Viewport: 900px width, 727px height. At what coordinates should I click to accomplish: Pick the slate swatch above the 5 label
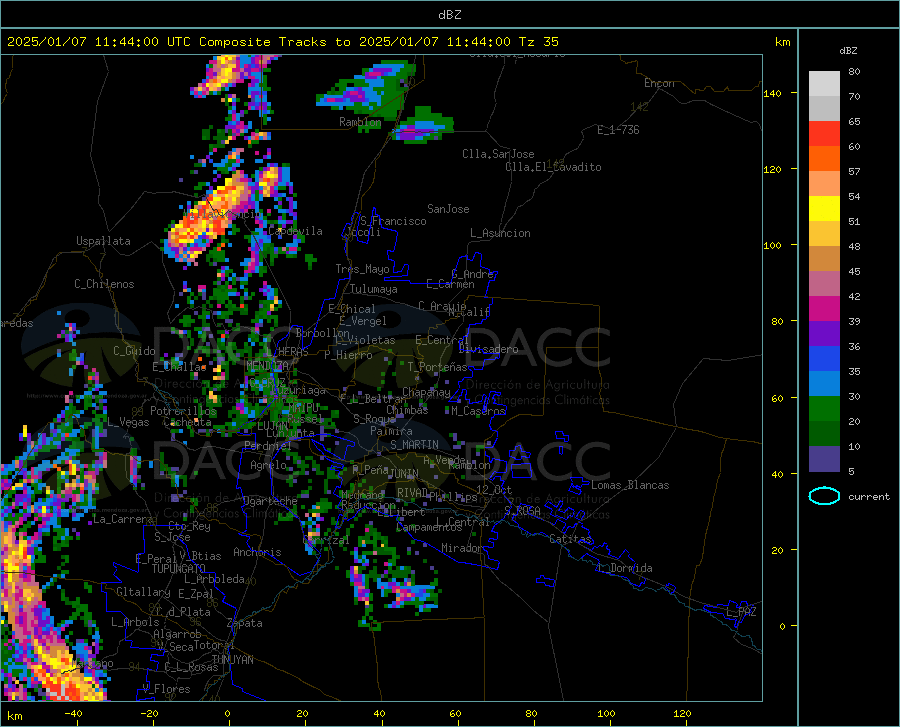coord(824,458)
